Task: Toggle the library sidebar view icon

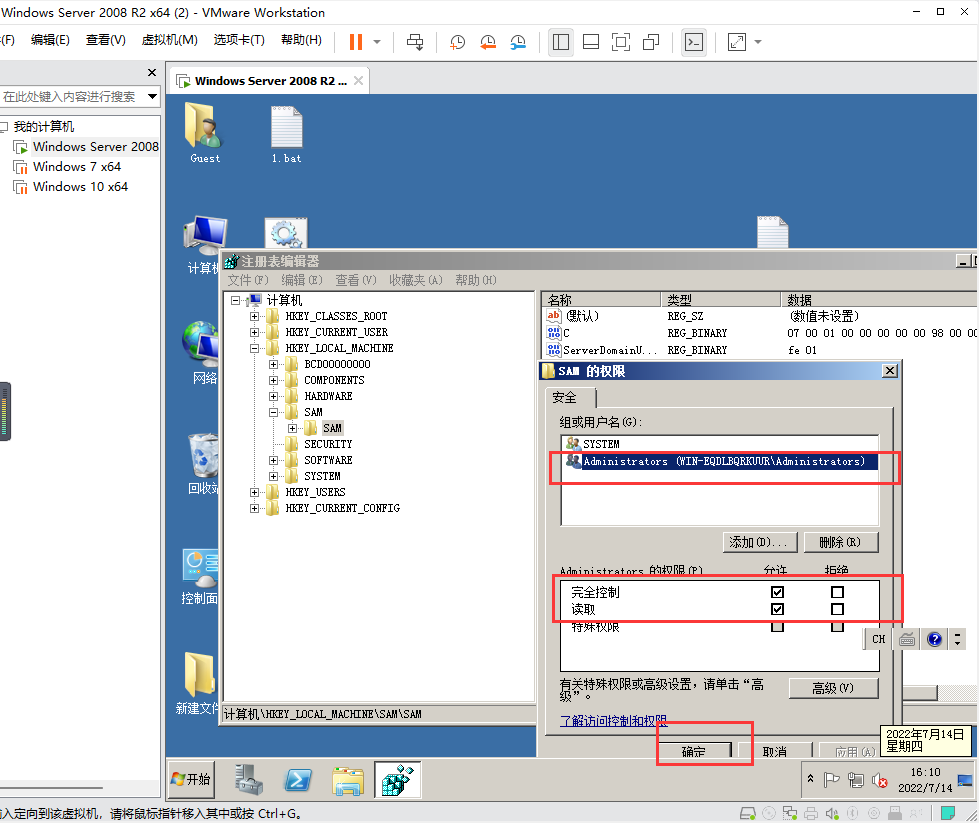Action: [561, 42]
